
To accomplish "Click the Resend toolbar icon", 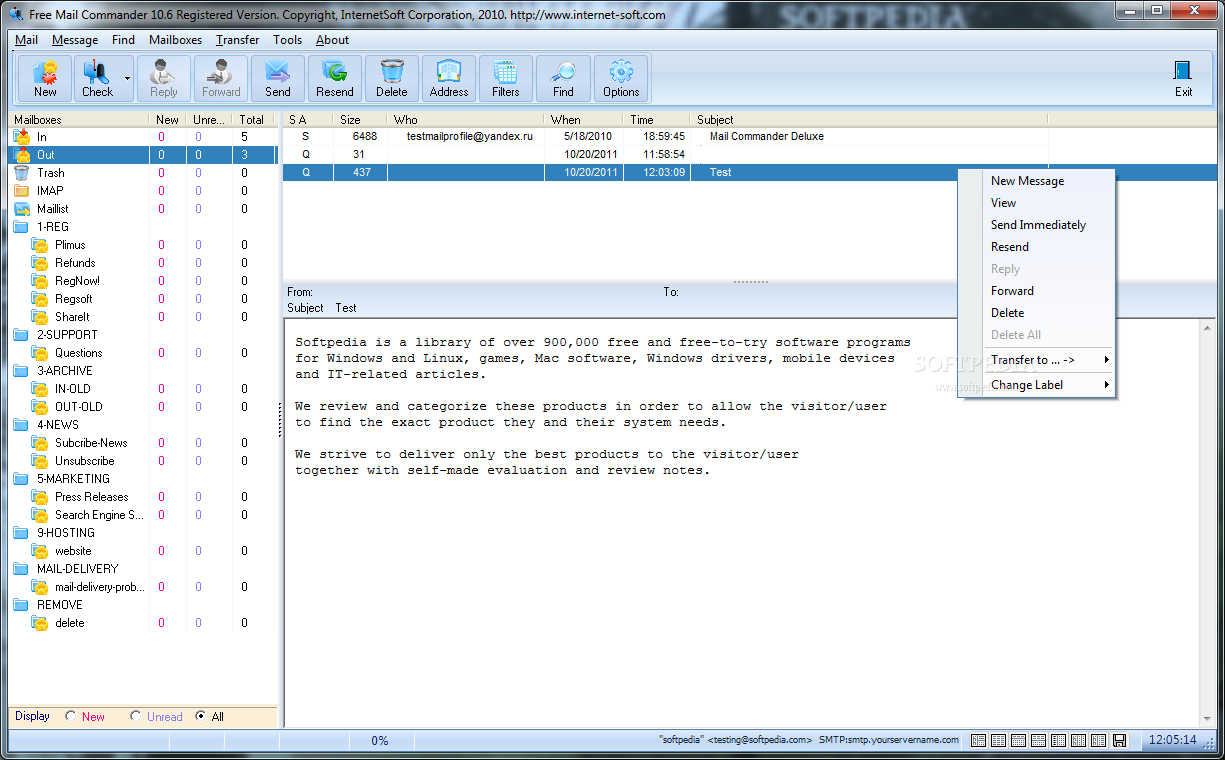I will (335, 78).
